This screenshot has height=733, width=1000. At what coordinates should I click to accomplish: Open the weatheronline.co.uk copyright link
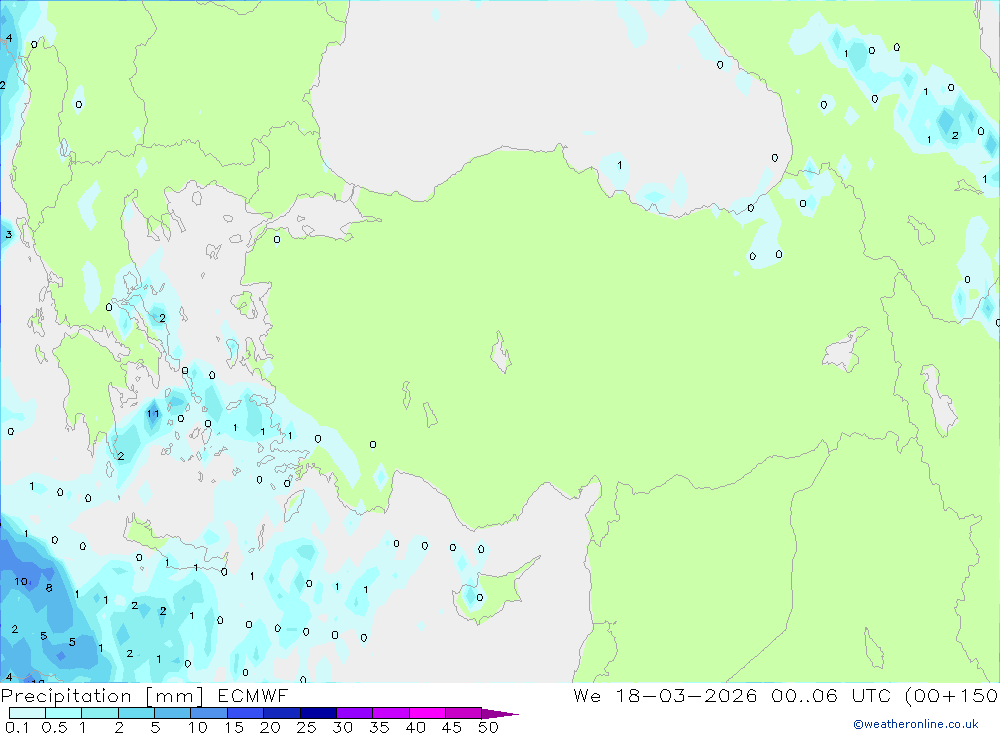pos(916,724)
